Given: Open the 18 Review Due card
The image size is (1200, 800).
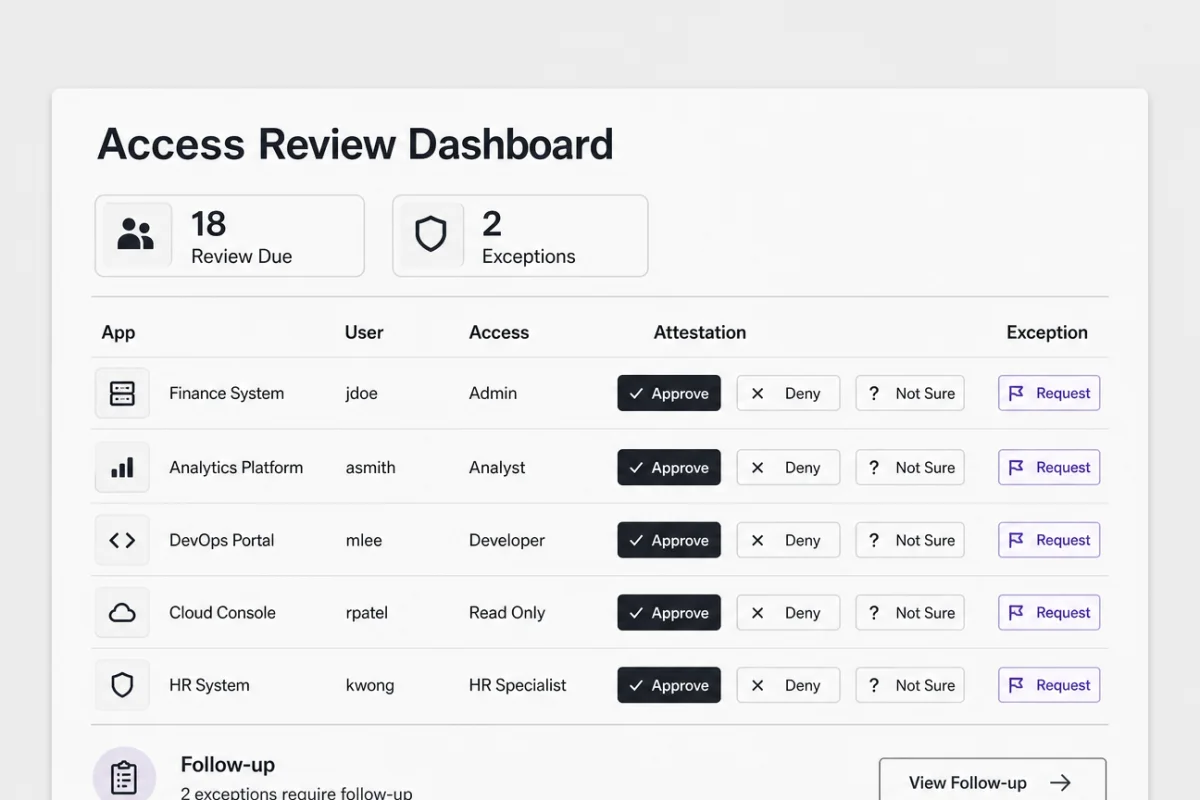Looking at the screenshot, I should click(x=230, y=236).
